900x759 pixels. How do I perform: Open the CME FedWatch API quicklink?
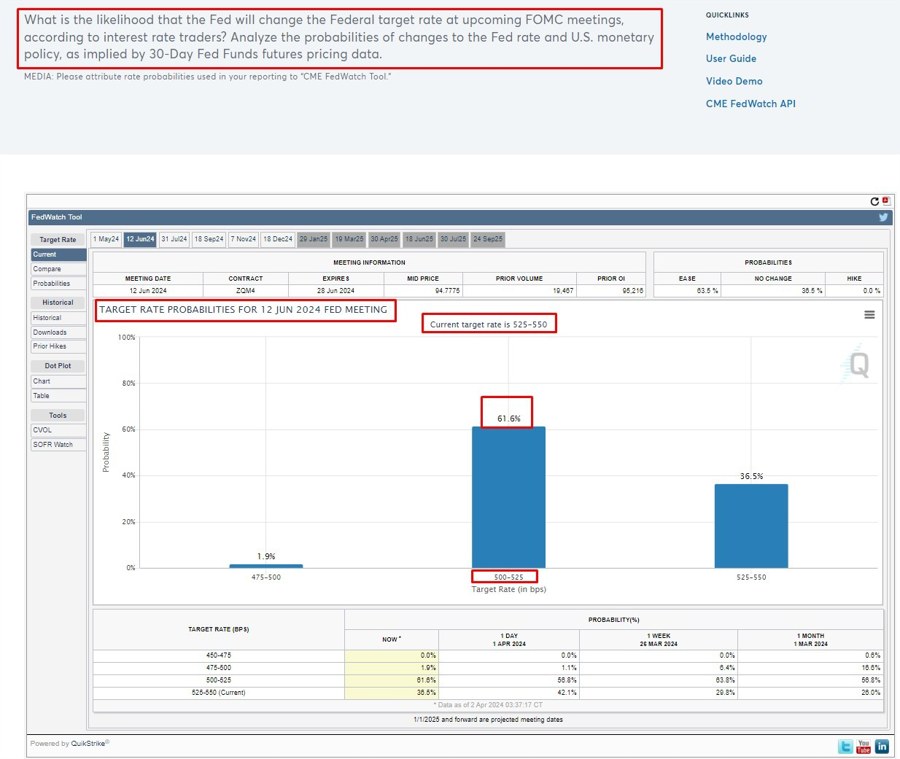click(x=751, y=103)
